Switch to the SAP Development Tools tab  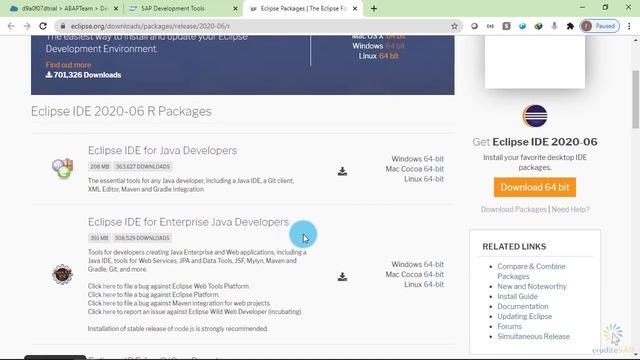click(173, 8)
